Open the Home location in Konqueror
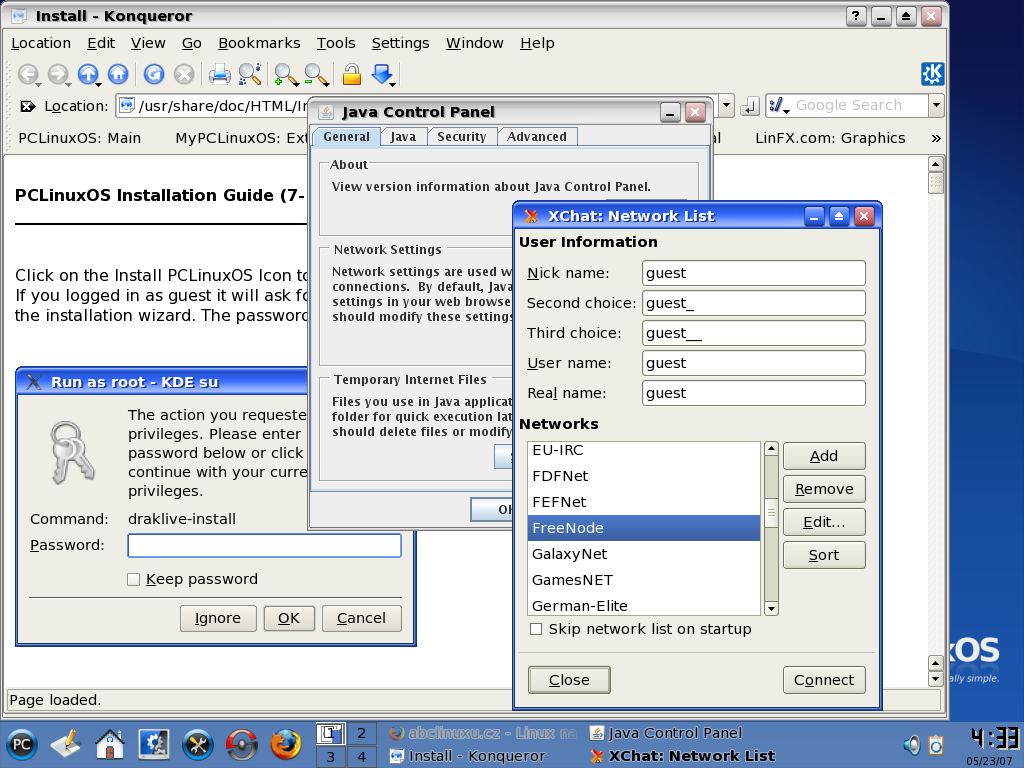The height and width of the screenshot is (768, 1024). pyautogui.click(x=118, y=74)
